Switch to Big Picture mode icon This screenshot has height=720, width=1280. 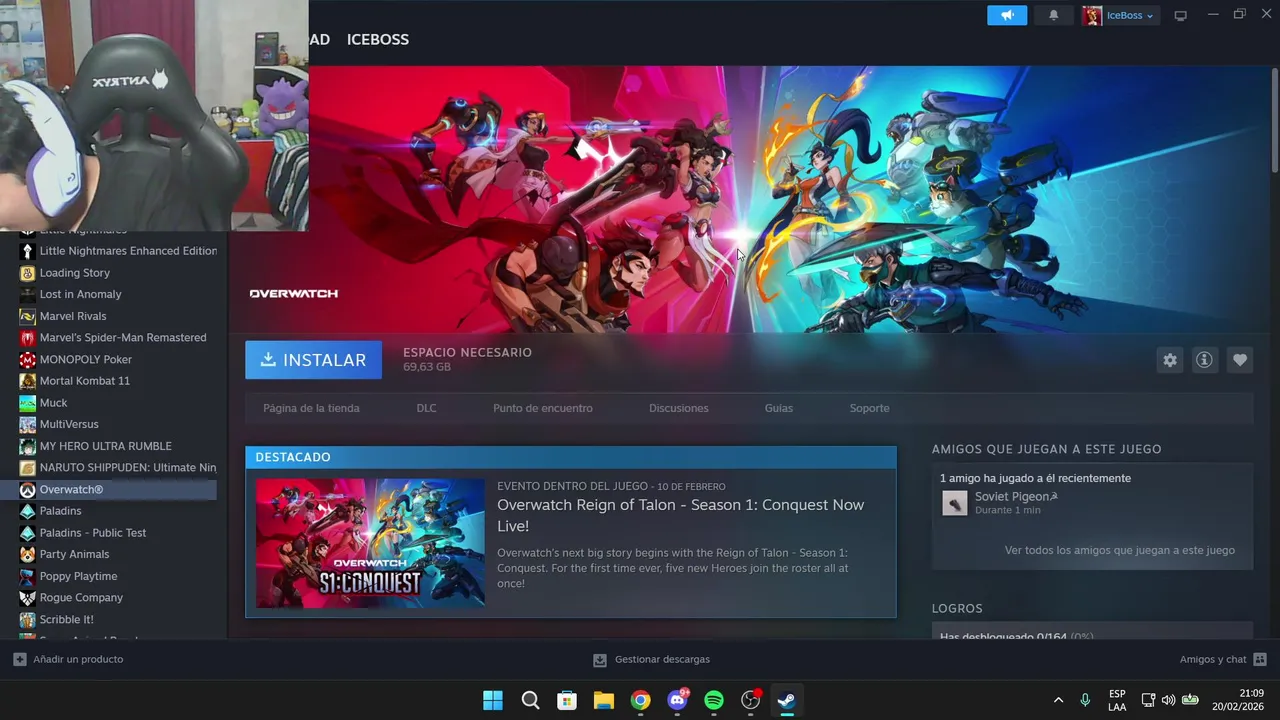pyautogui.click(x=1180, y=15)
